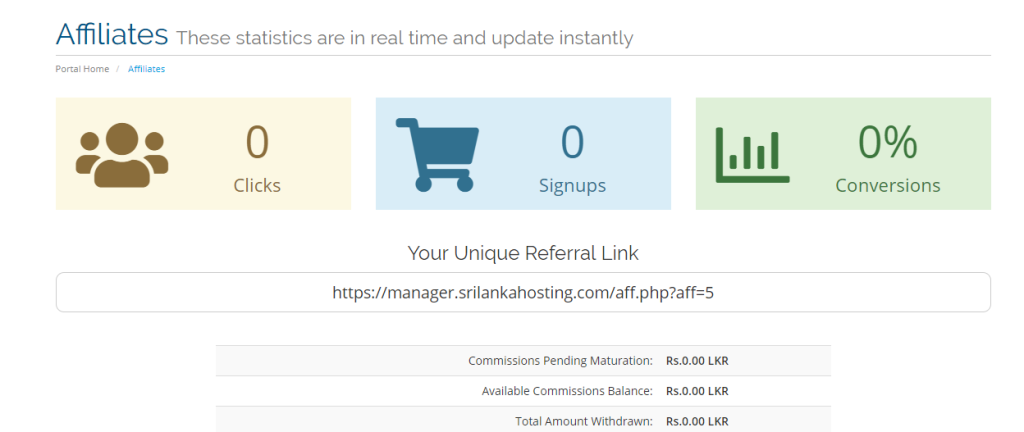Image resolution: width=1024 pixels, height=432 pixels.
Task: Open the Portal Home breadcrumb link
Action: click(82, 69)
